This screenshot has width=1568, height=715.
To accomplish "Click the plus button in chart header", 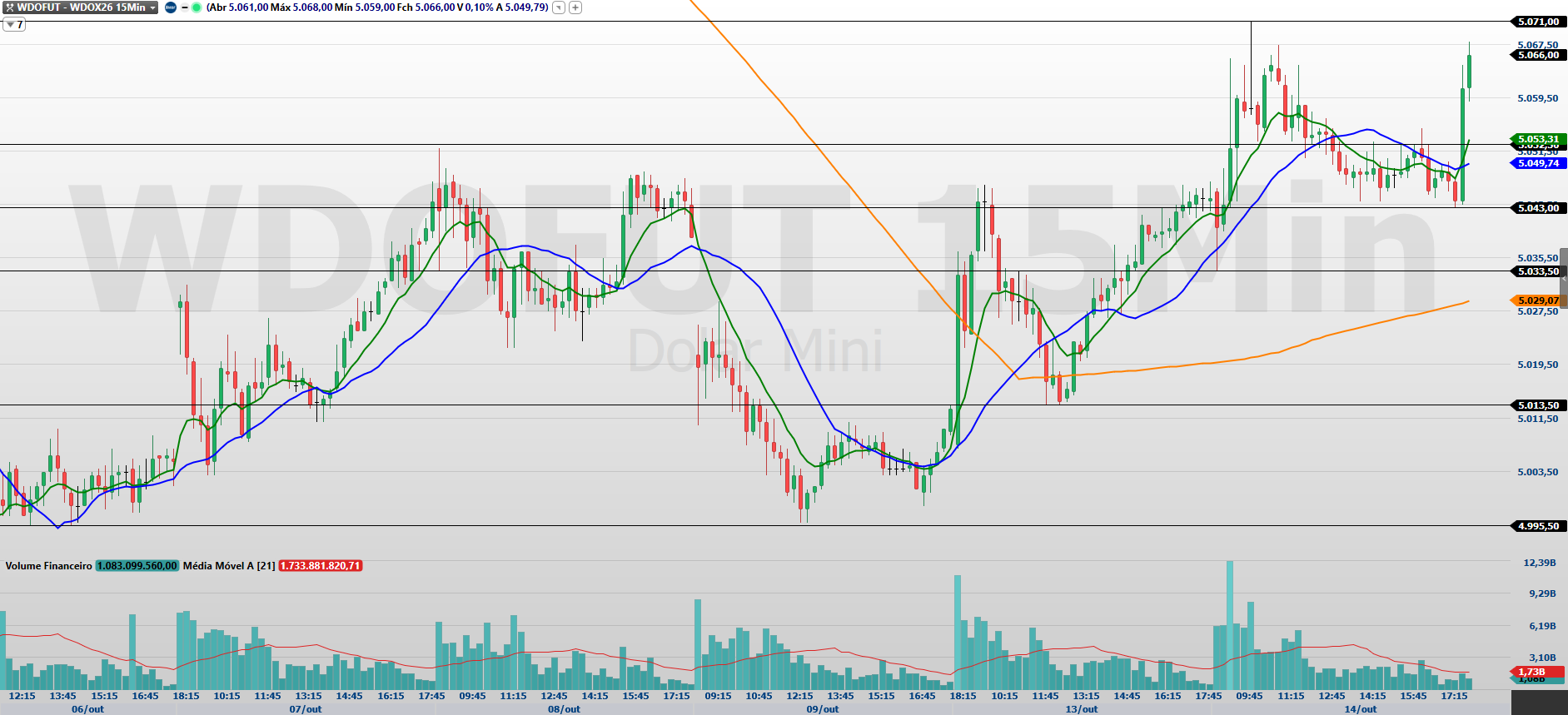I will 575,7.
